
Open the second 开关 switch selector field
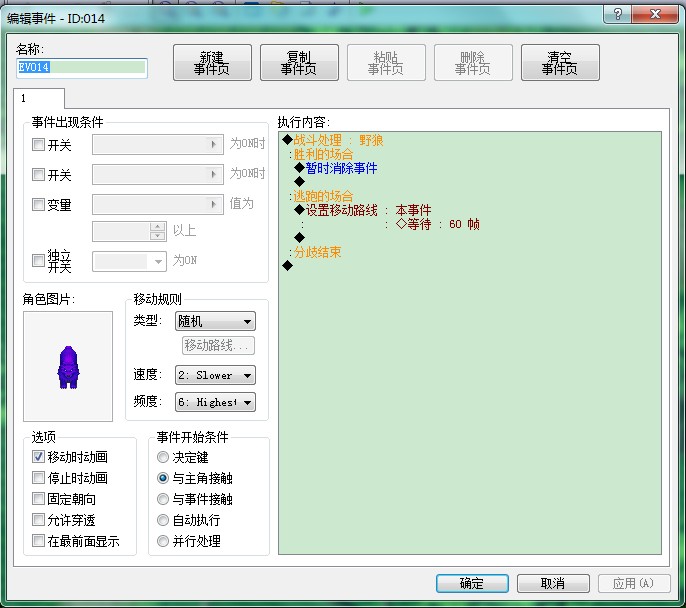tap(158, 174)
